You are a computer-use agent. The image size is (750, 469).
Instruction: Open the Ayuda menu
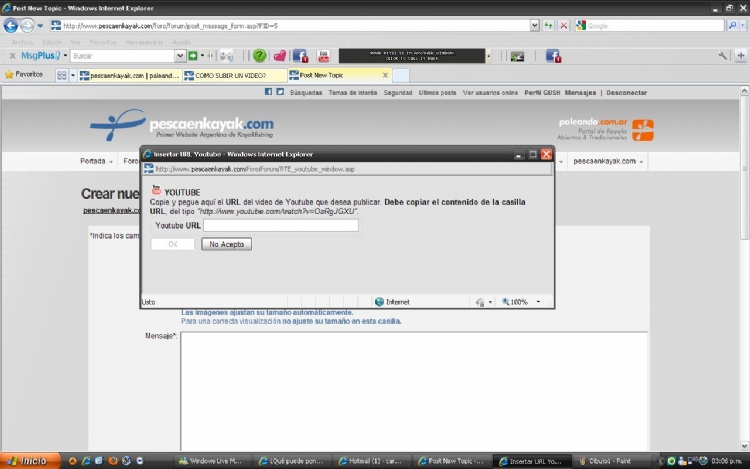[181, 42]
